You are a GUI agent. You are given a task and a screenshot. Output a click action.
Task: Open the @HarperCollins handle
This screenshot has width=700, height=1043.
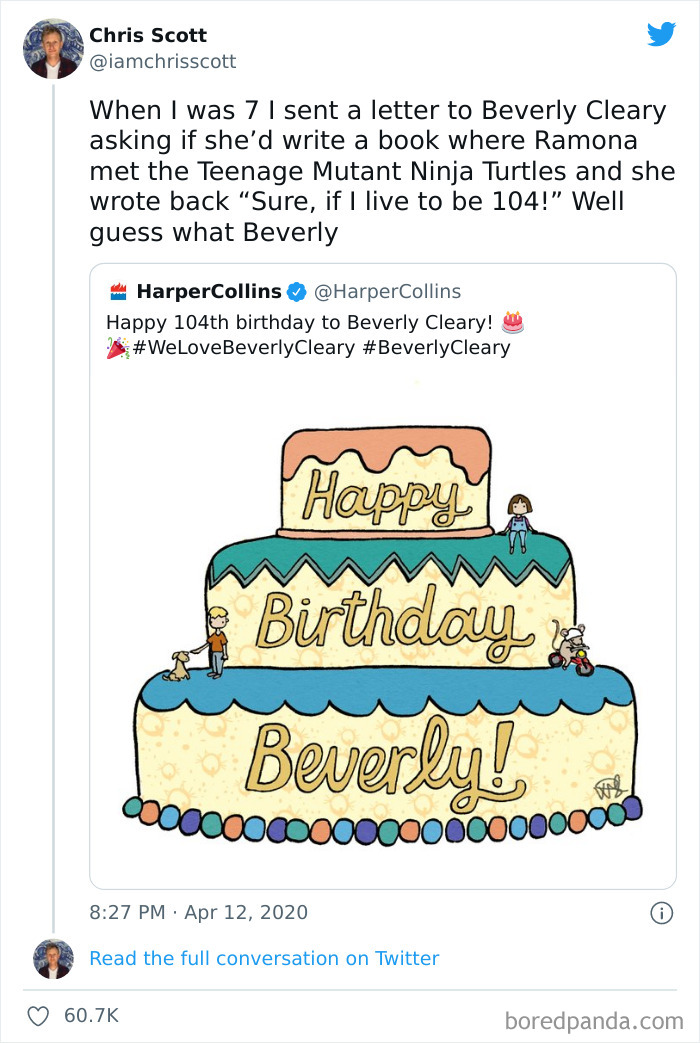coord(387,292)
